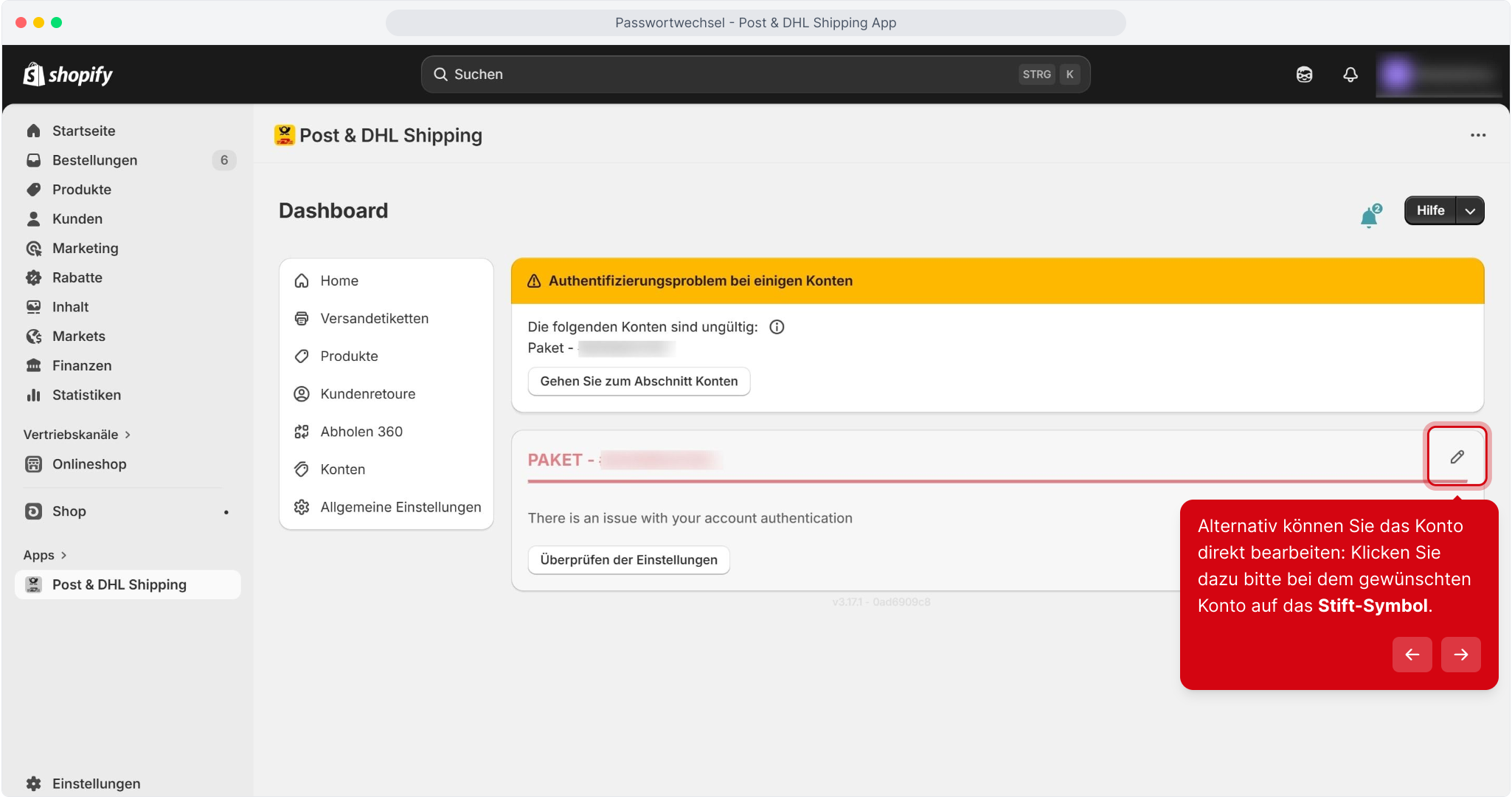Expand the Hilfe dropdown arrow

coord(1470,211)
